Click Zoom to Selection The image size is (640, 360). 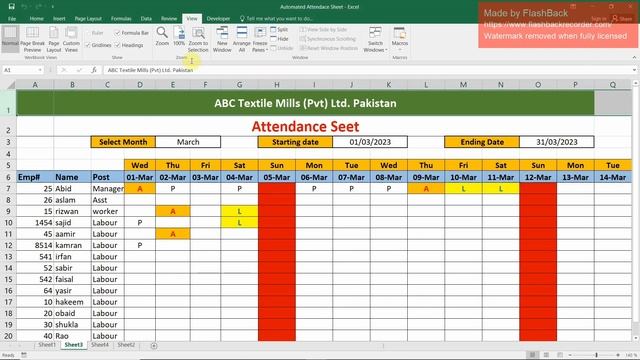click(x=198, y=39)
